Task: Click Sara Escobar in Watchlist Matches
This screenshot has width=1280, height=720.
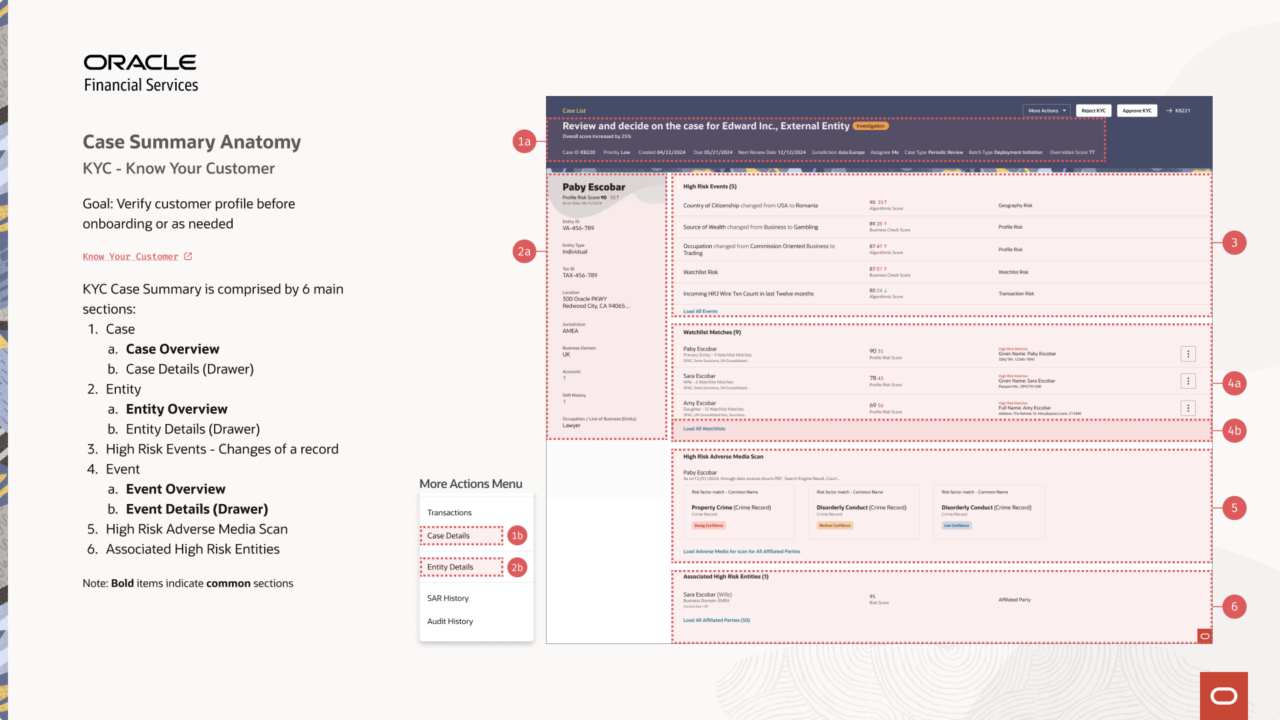Action: coord(700,376)
